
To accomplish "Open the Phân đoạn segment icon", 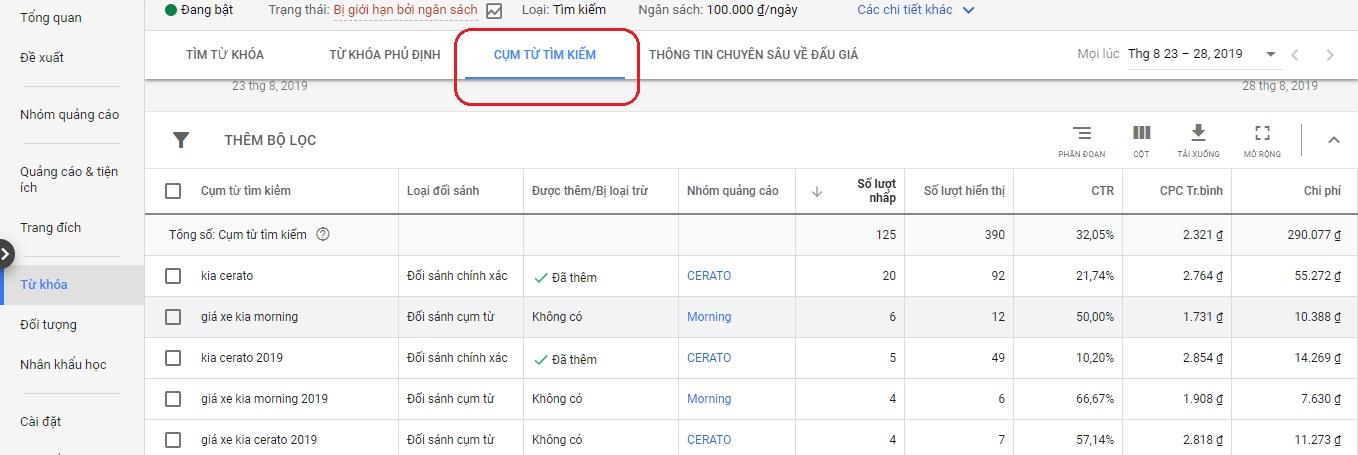I will pyautogui.click(x=1082, y=133).
